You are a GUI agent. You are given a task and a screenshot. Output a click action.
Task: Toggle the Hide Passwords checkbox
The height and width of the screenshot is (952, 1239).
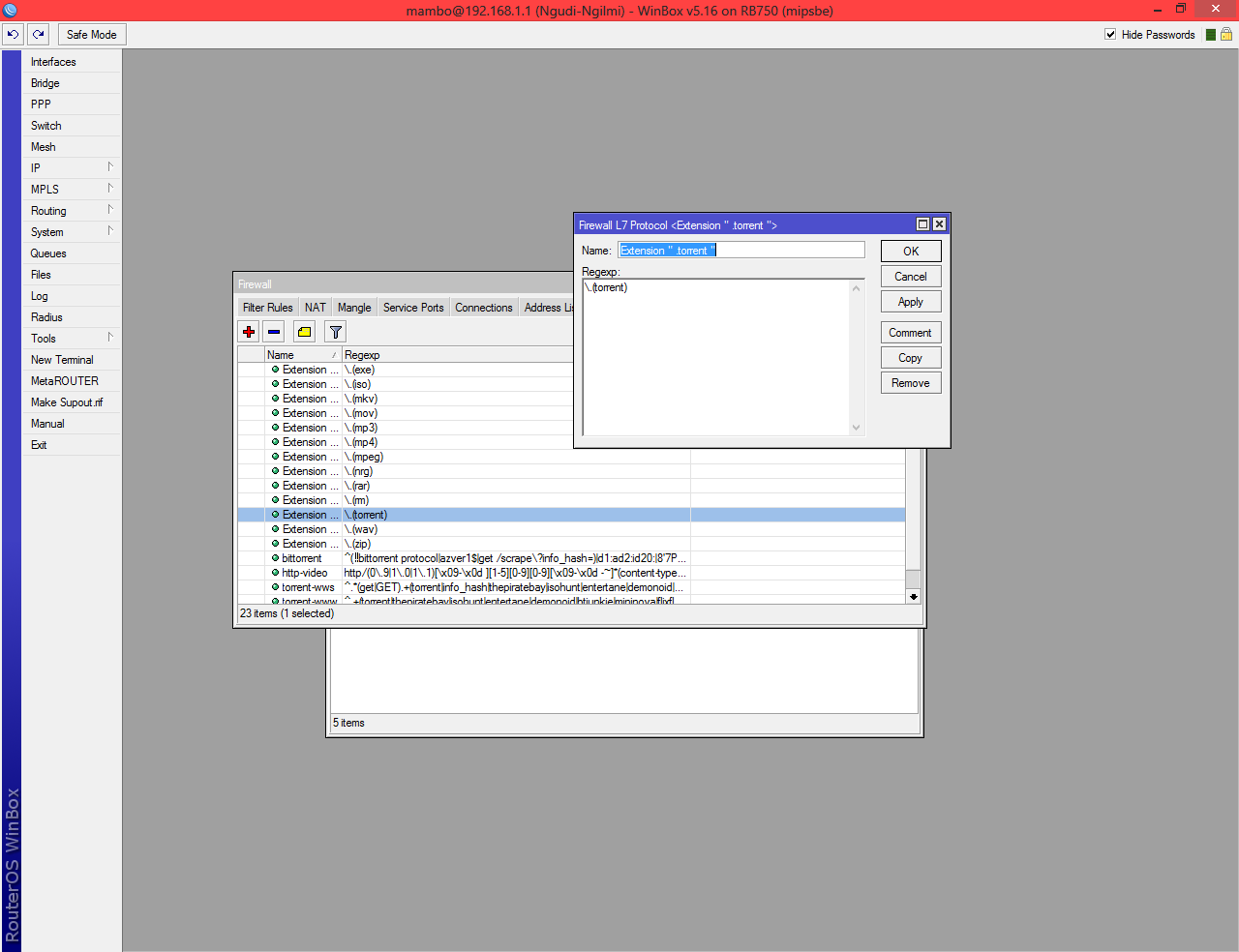(x=1110, y=34)
